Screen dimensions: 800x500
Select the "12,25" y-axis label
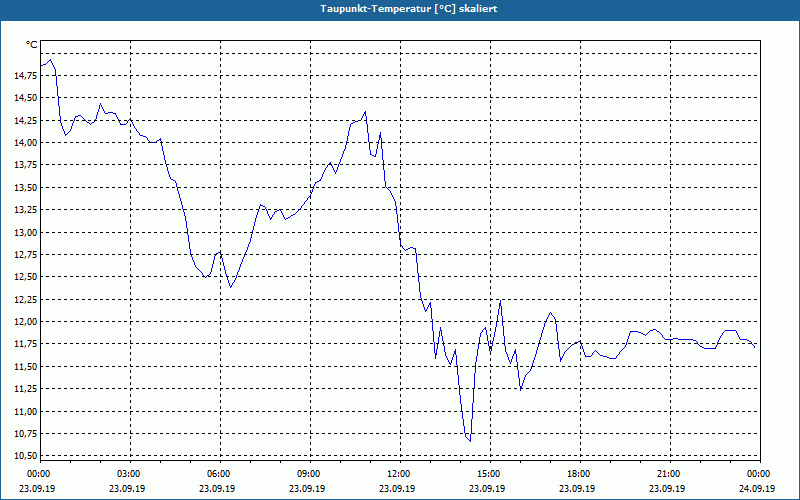pos(25,299)
